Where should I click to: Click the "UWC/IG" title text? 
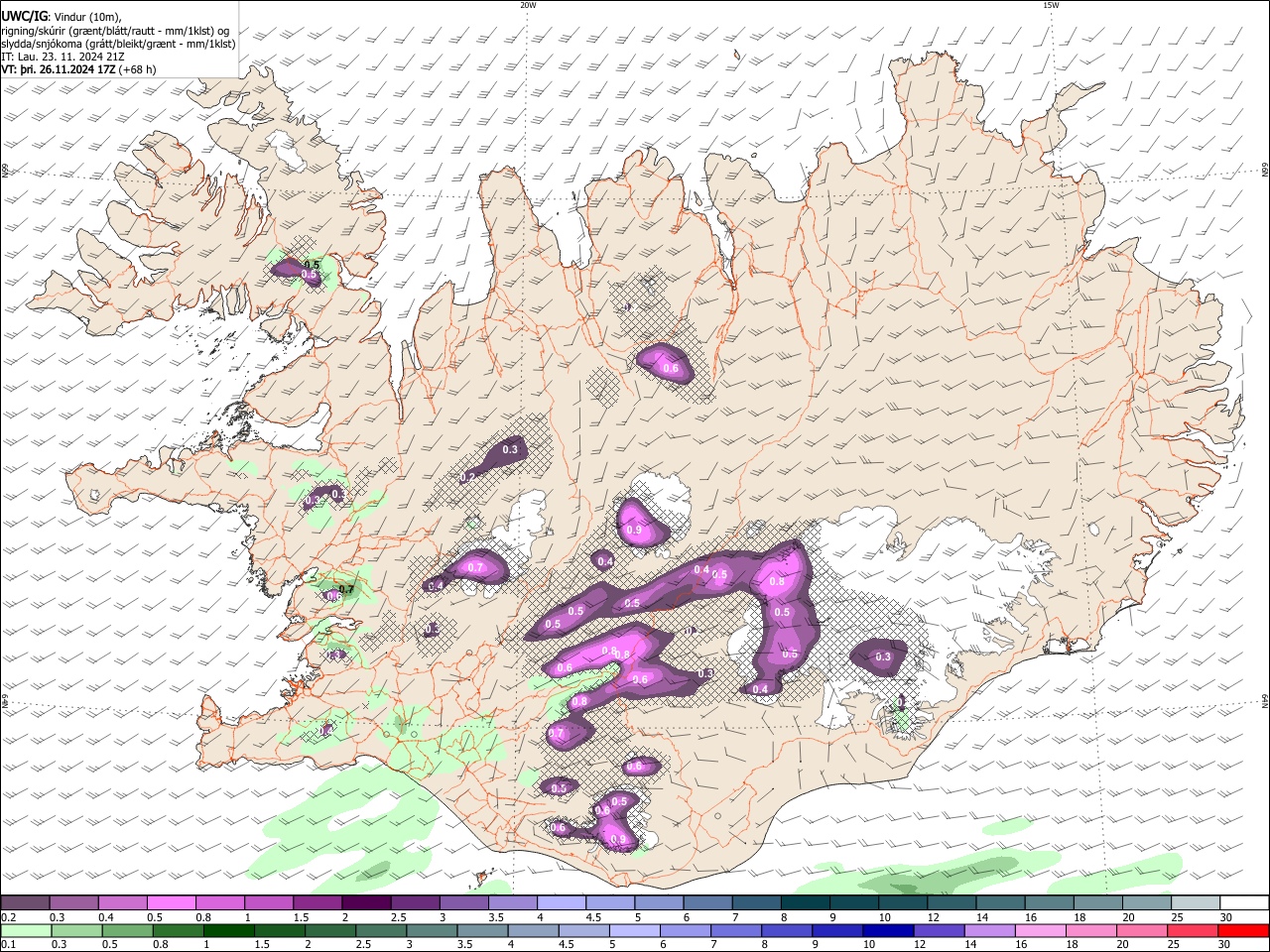point(25,16)
